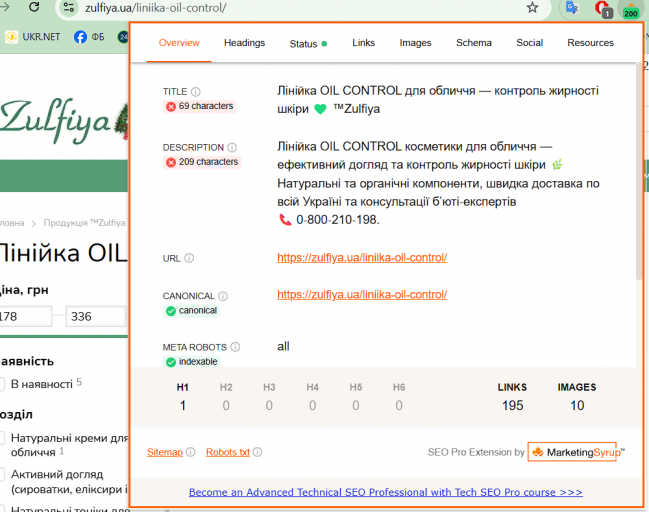
Task: Click green check icon on indexable badge
Action: [x=171, y=362]
